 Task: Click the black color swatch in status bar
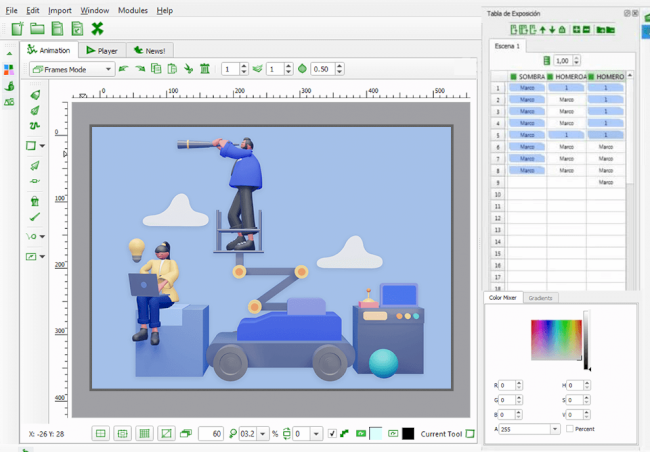click(408, 433)
